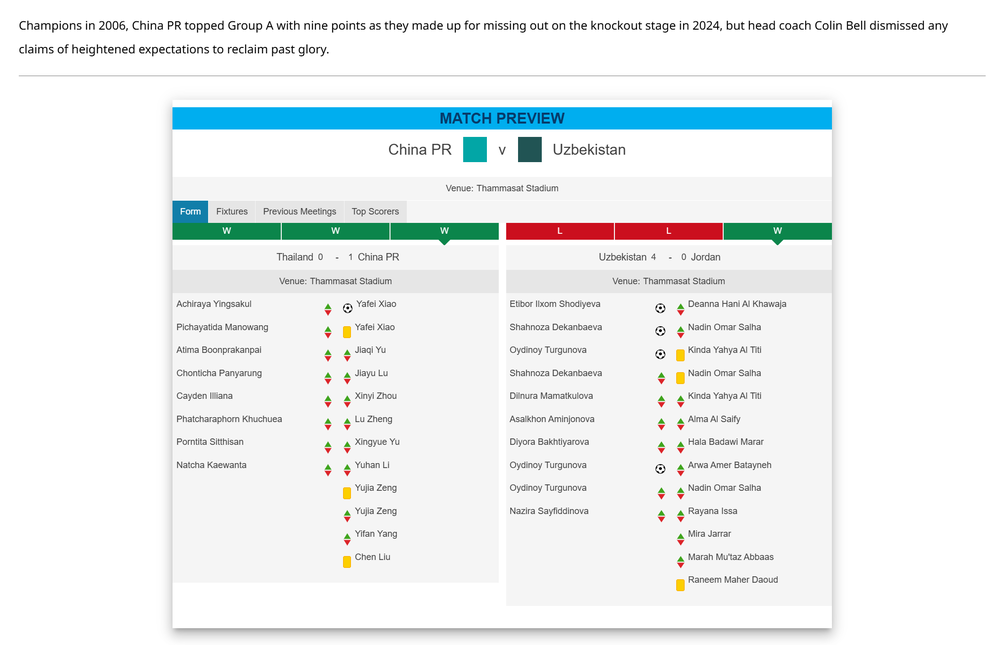Click the yellow card icon next to Chen Liu
This screenshot has width=1000, height=645.
click(x=347, y=561)
